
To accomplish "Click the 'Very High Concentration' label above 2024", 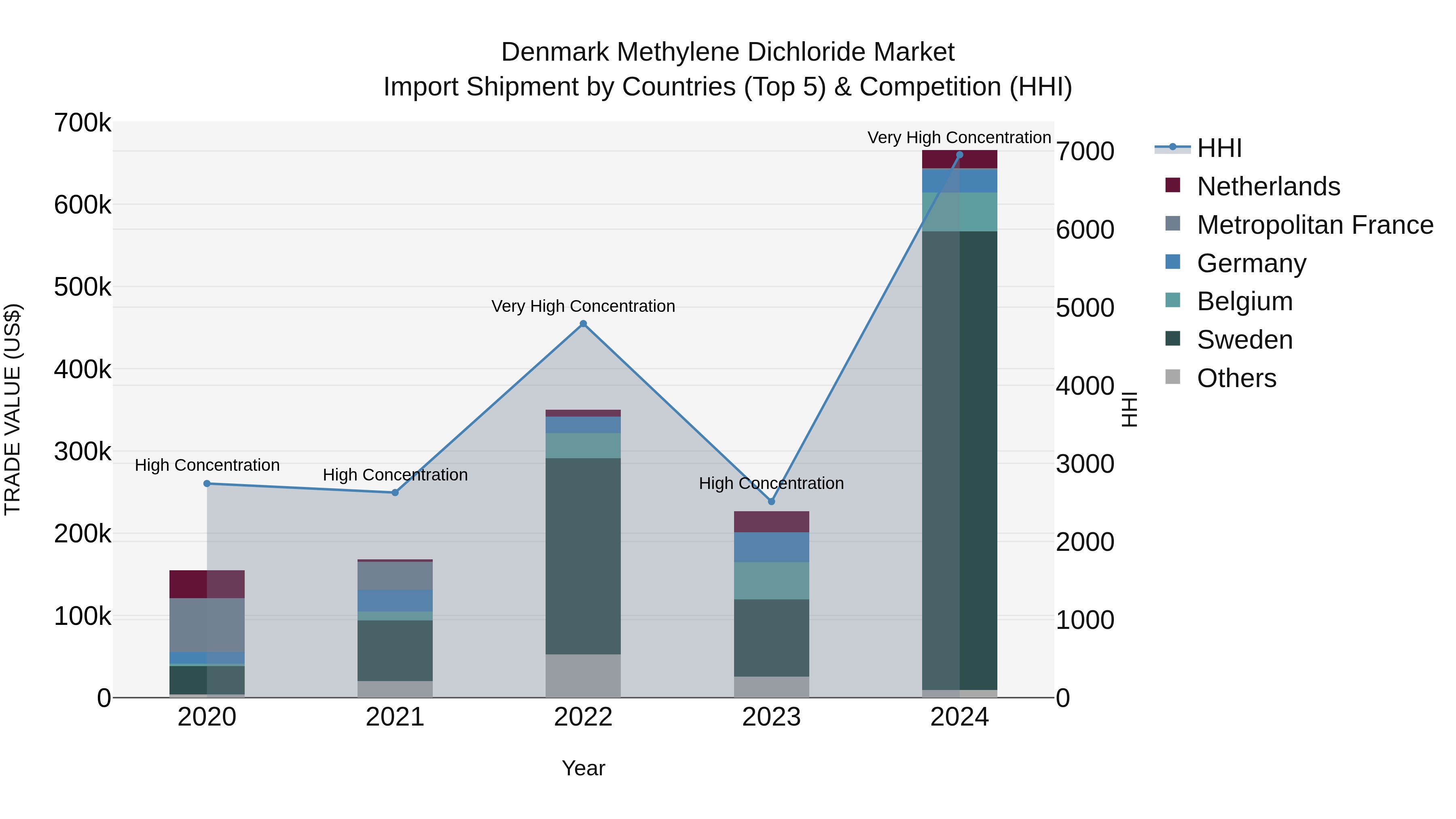I will [x=959, y=138].
